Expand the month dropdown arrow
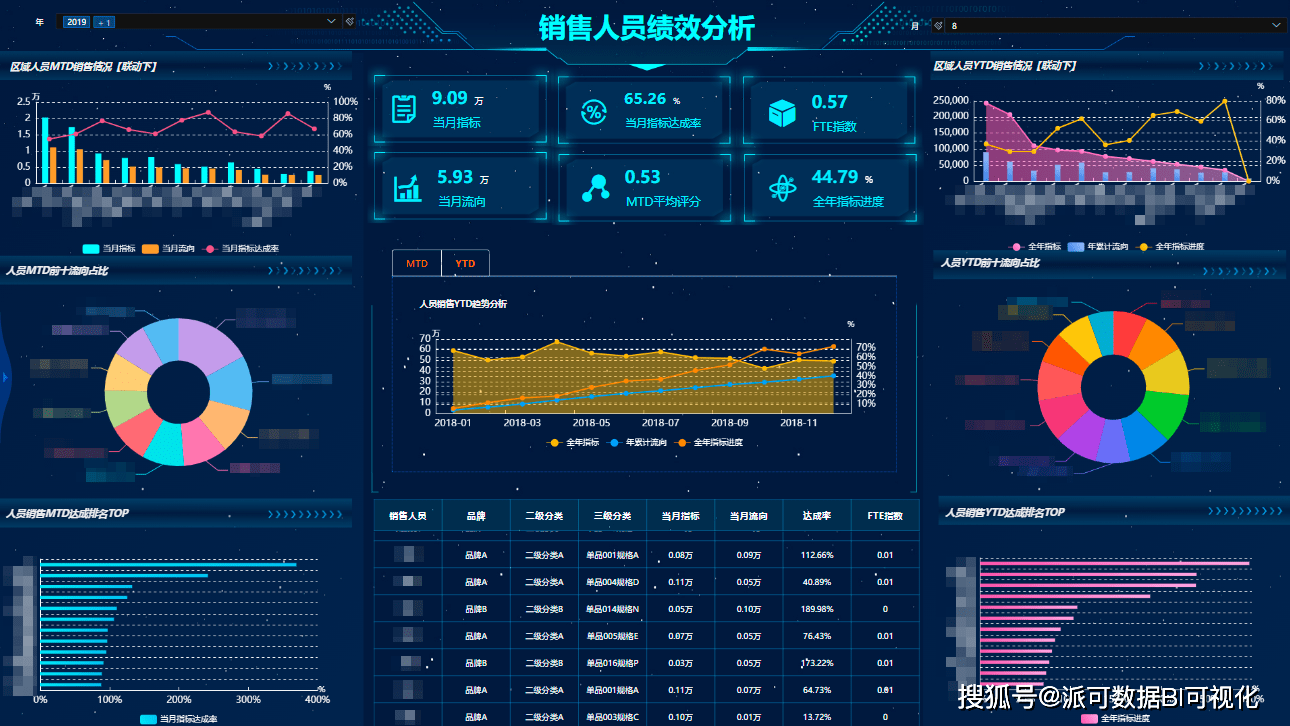The height and width of the screenshot is (726, 1290). [x=1276, y=25]
